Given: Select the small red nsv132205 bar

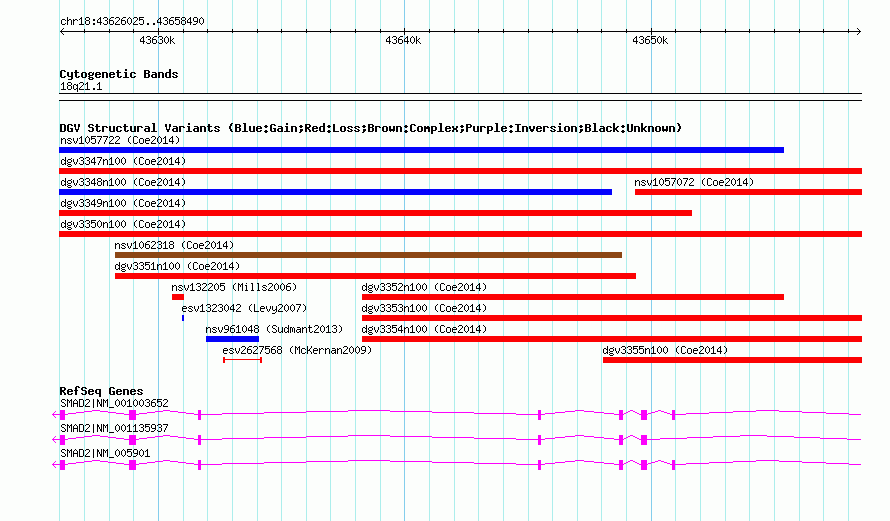Looking at the screenshot, I should (178, 297).
